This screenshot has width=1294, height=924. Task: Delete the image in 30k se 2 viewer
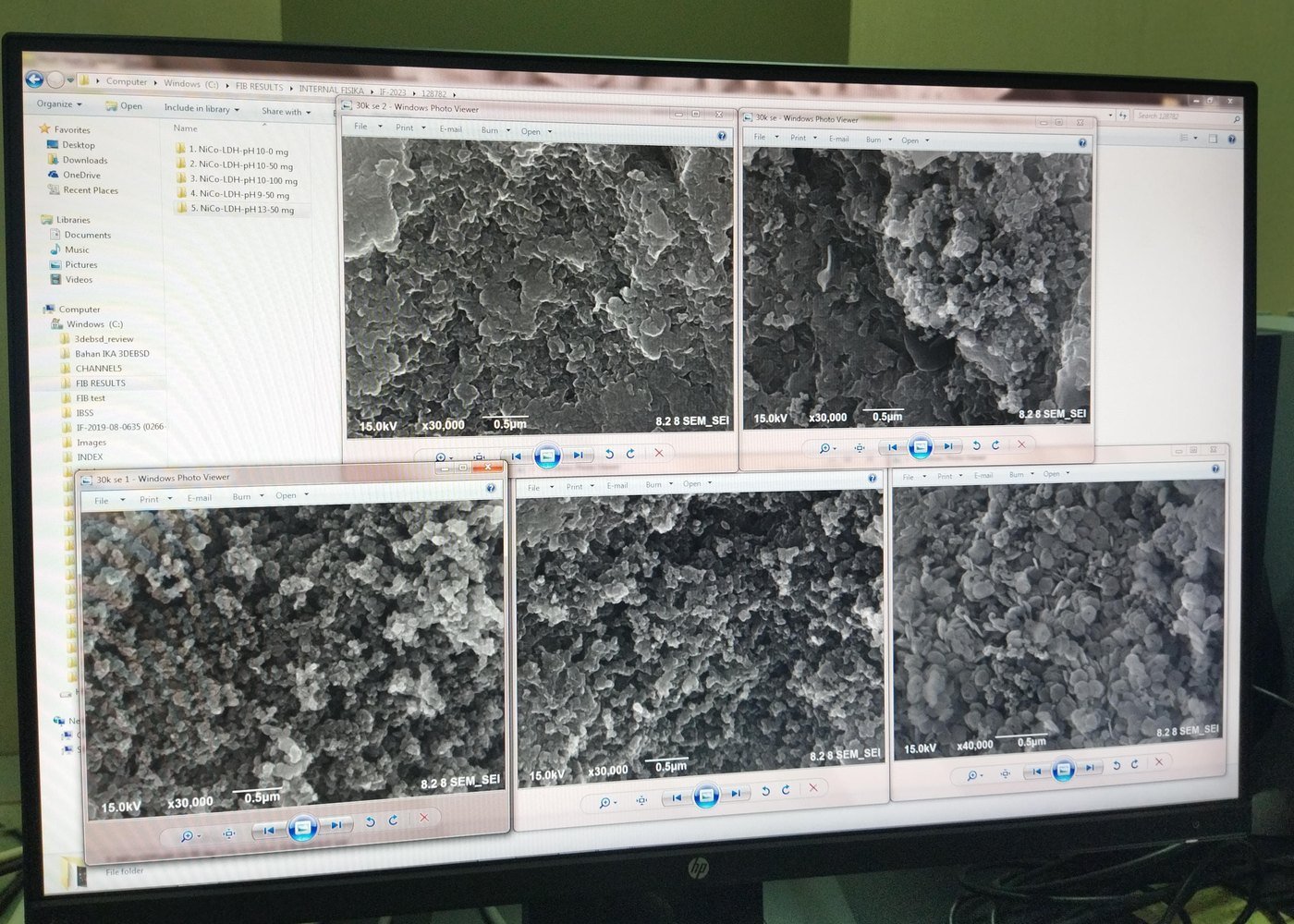(659, 453)
